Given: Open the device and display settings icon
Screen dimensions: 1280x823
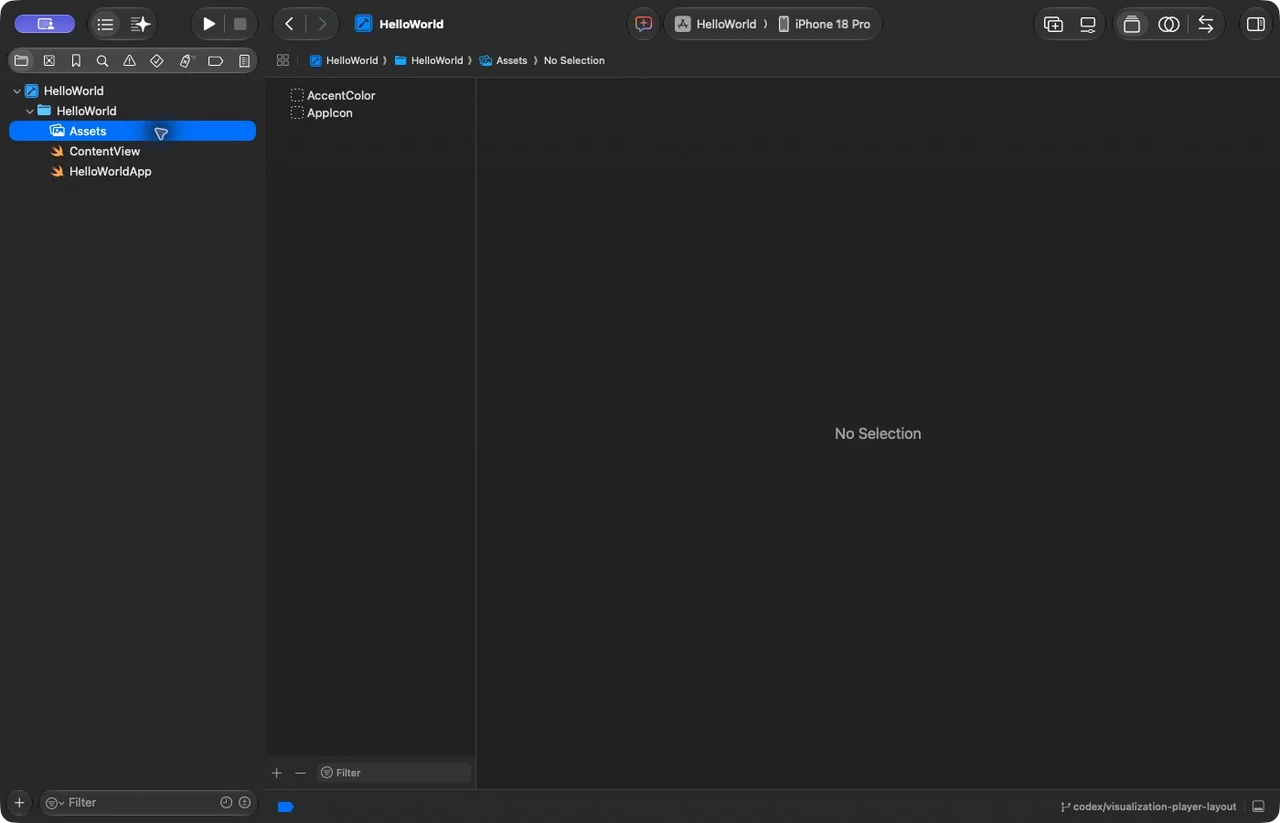Looking at the screenshot, I should (1088, 24).
